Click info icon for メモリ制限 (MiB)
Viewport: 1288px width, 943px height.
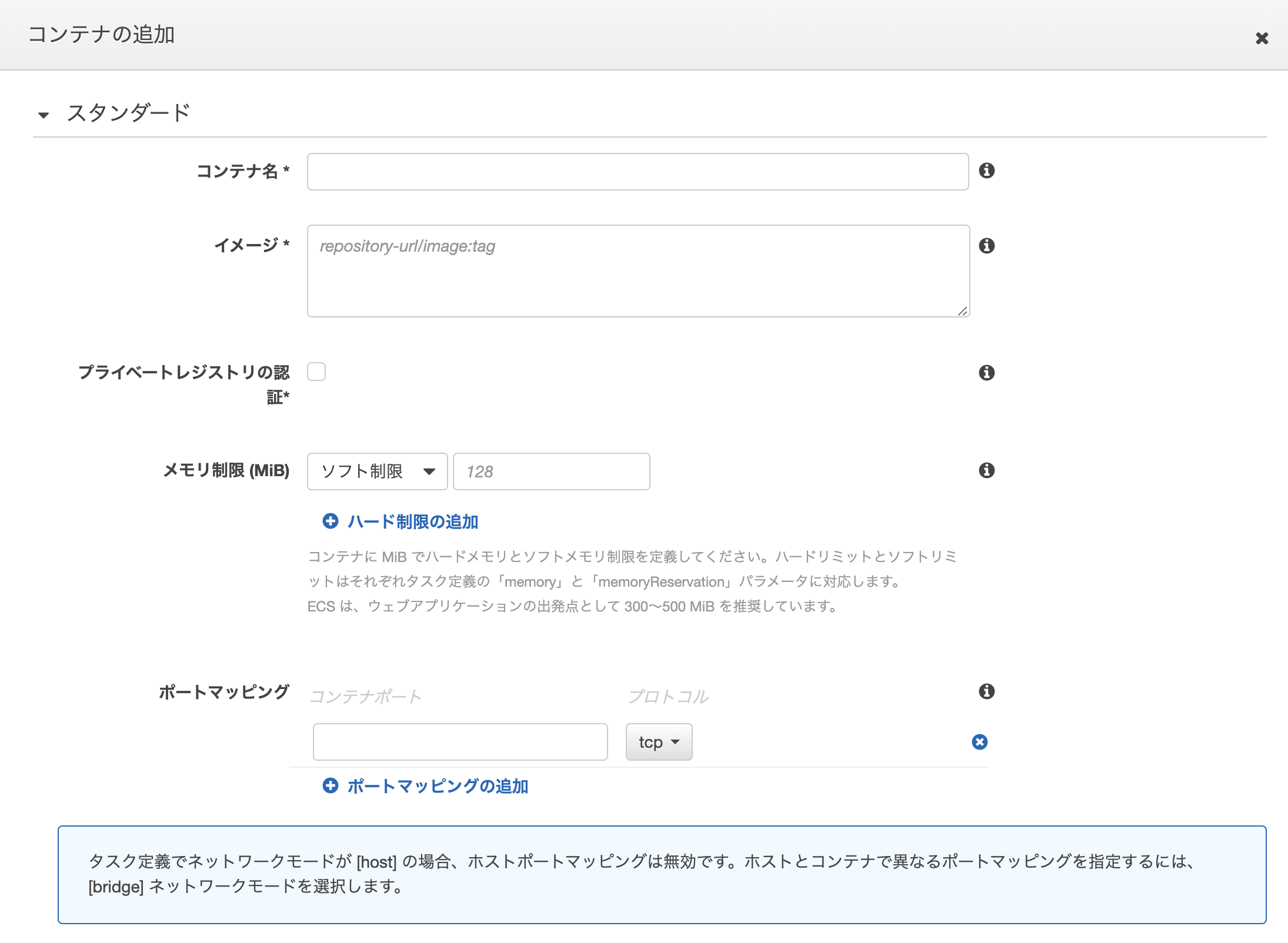pos(986,470)
